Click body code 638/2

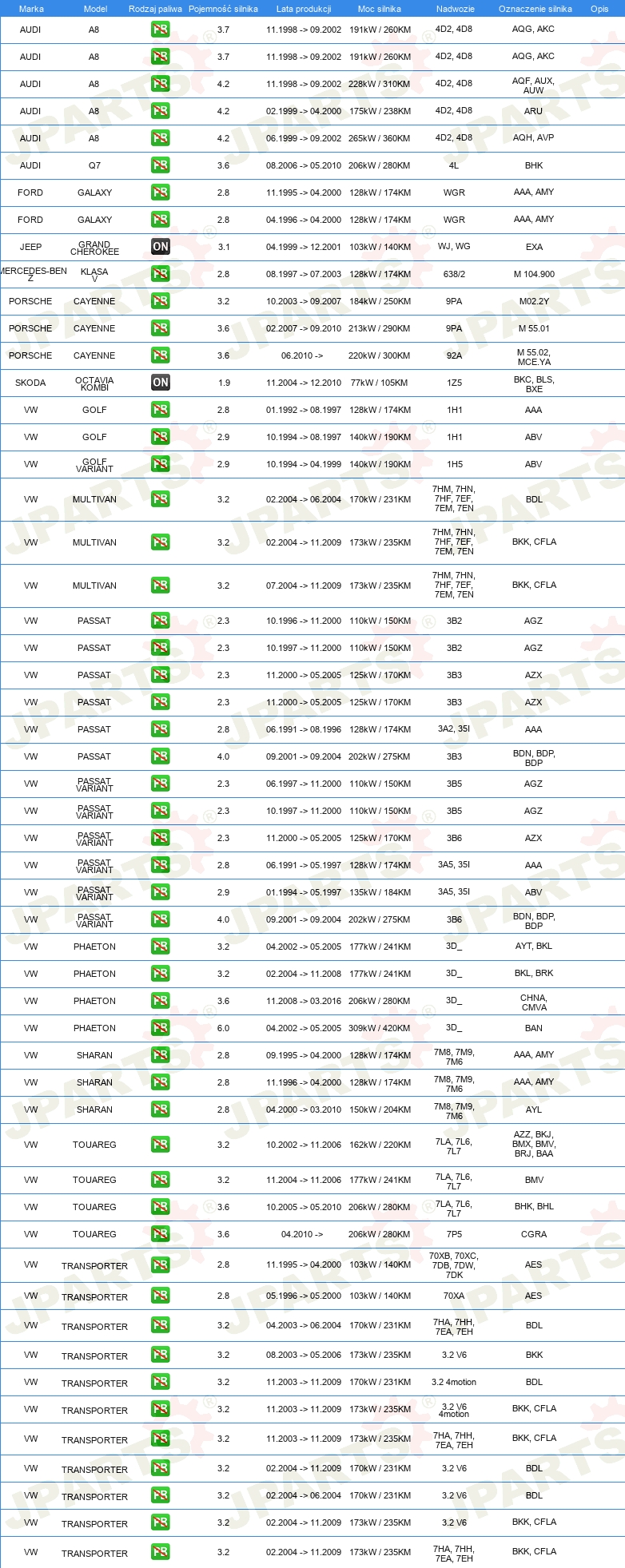click(x=454, y=274)
